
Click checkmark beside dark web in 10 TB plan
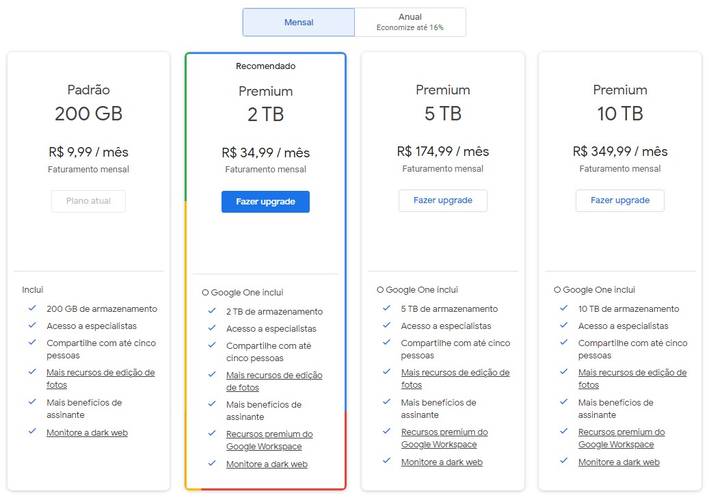point(564,461)
